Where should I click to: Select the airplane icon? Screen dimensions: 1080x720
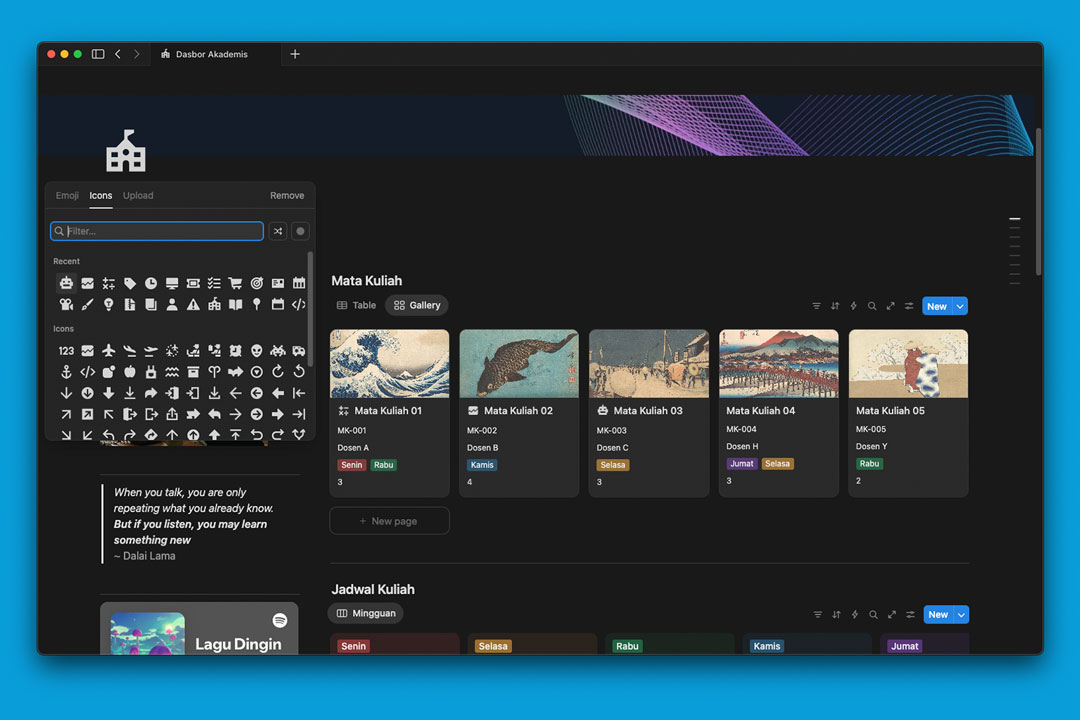coord(108,351)
